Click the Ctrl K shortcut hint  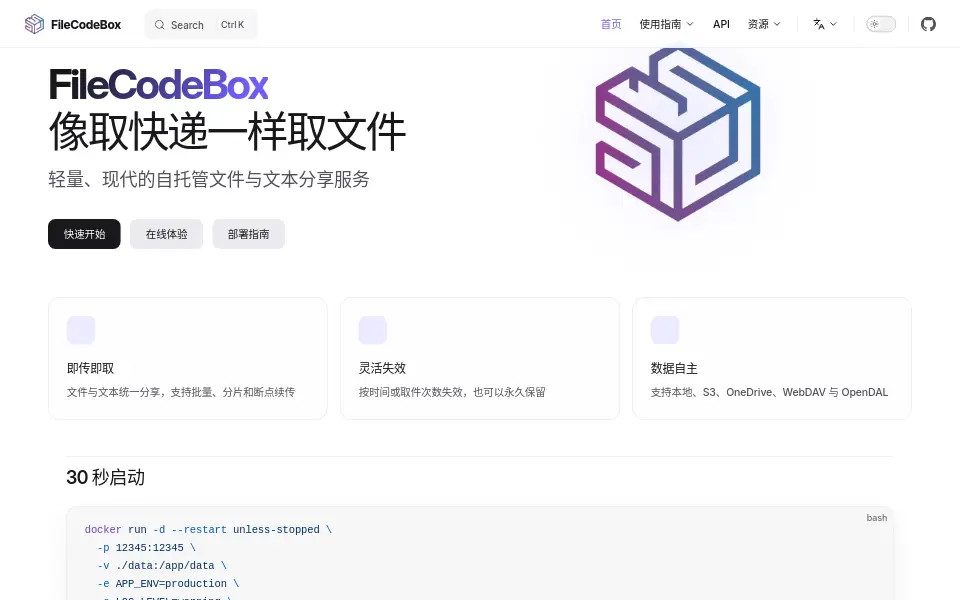click(x=233, y=25)
